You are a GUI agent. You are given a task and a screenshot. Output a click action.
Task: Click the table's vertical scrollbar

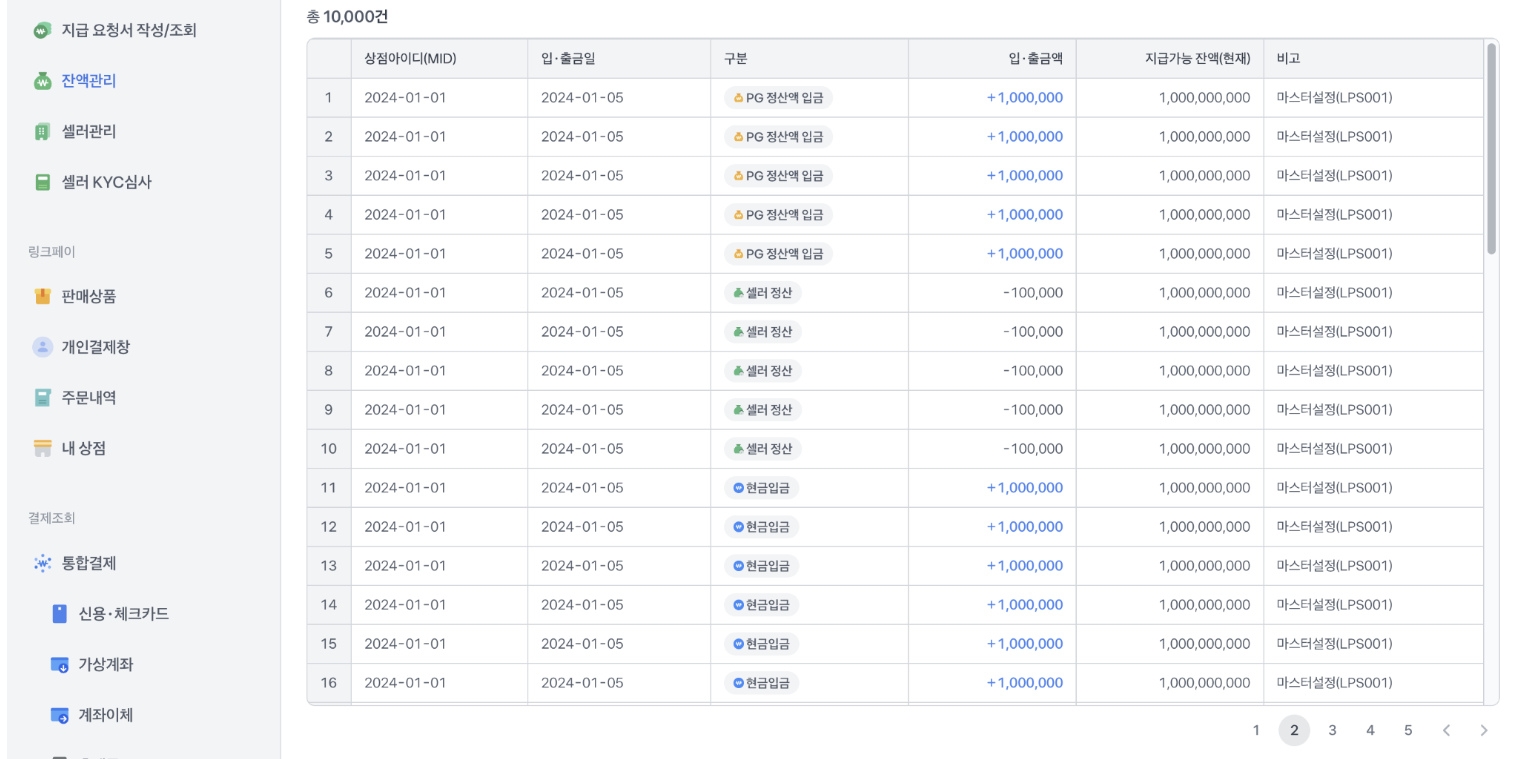coord(1492,150)
